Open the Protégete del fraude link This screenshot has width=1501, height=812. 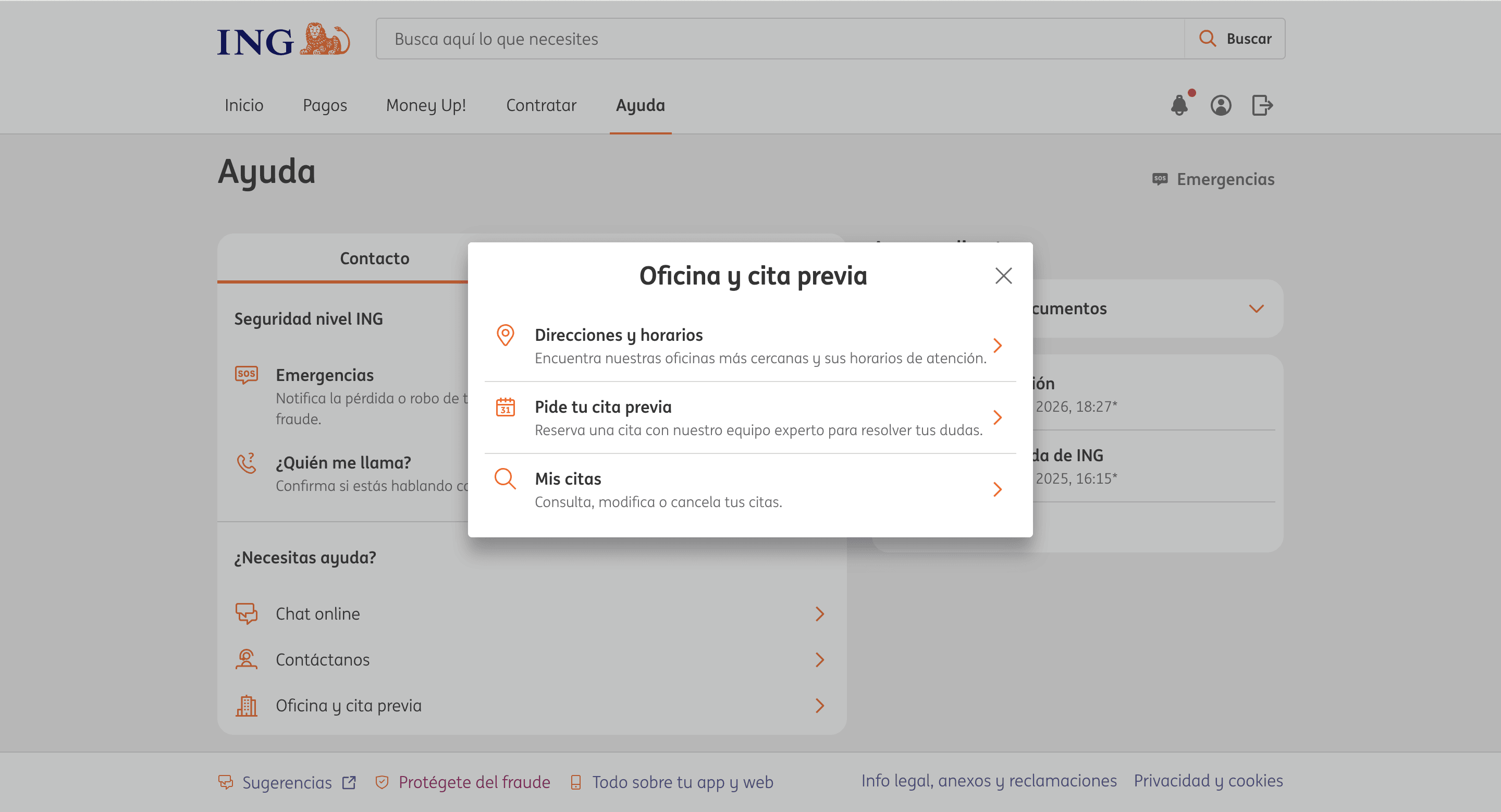pos(474,782)
